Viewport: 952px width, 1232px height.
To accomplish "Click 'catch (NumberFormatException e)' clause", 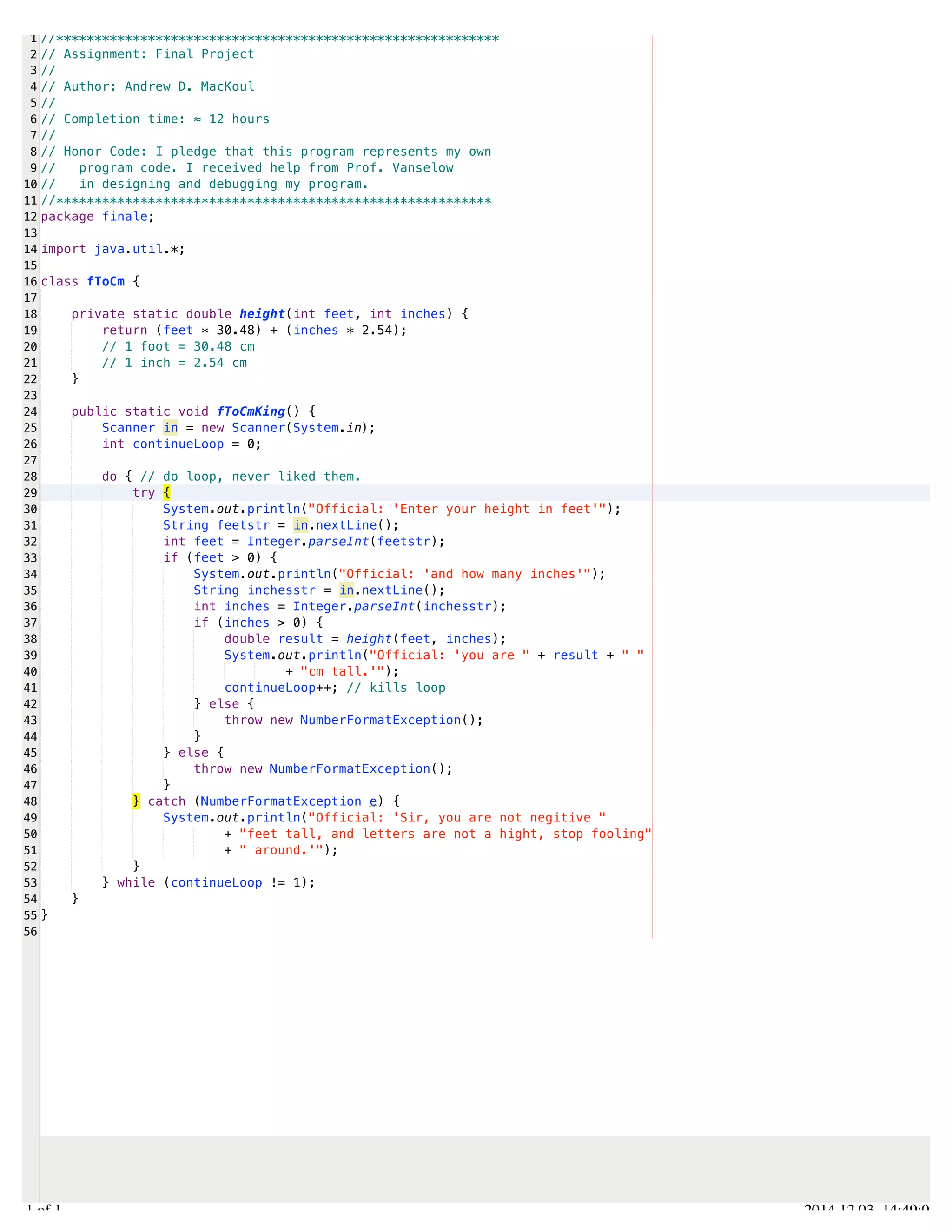I will tap(266, 801).
